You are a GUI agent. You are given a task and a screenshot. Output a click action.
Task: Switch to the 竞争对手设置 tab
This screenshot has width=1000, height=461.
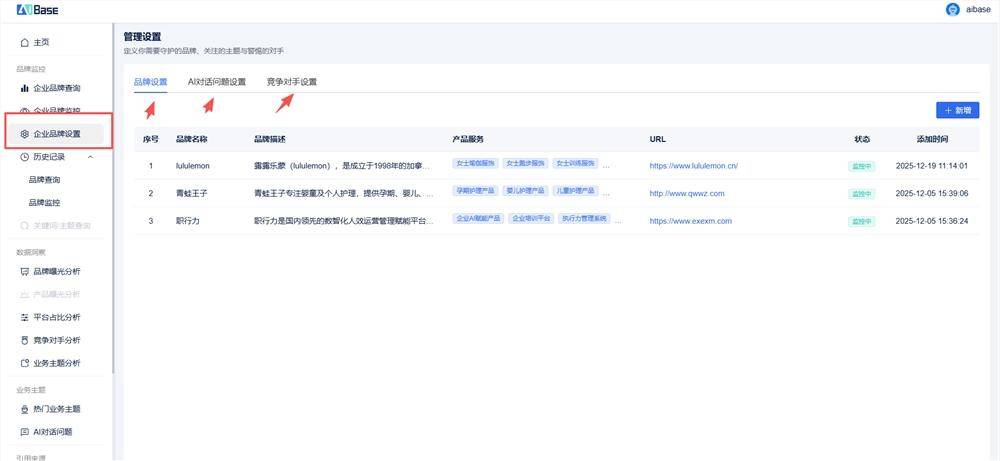(x=291, y=82)
